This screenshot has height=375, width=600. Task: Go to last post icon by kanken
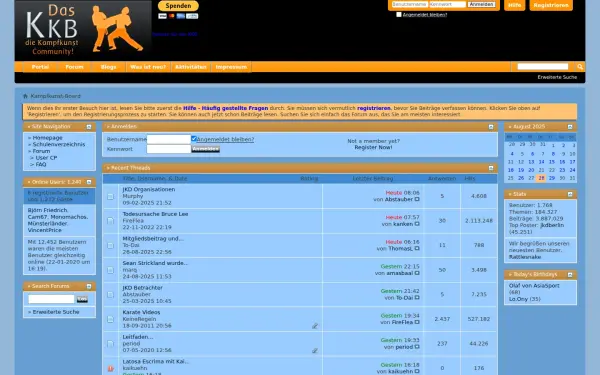coord(417,224)
